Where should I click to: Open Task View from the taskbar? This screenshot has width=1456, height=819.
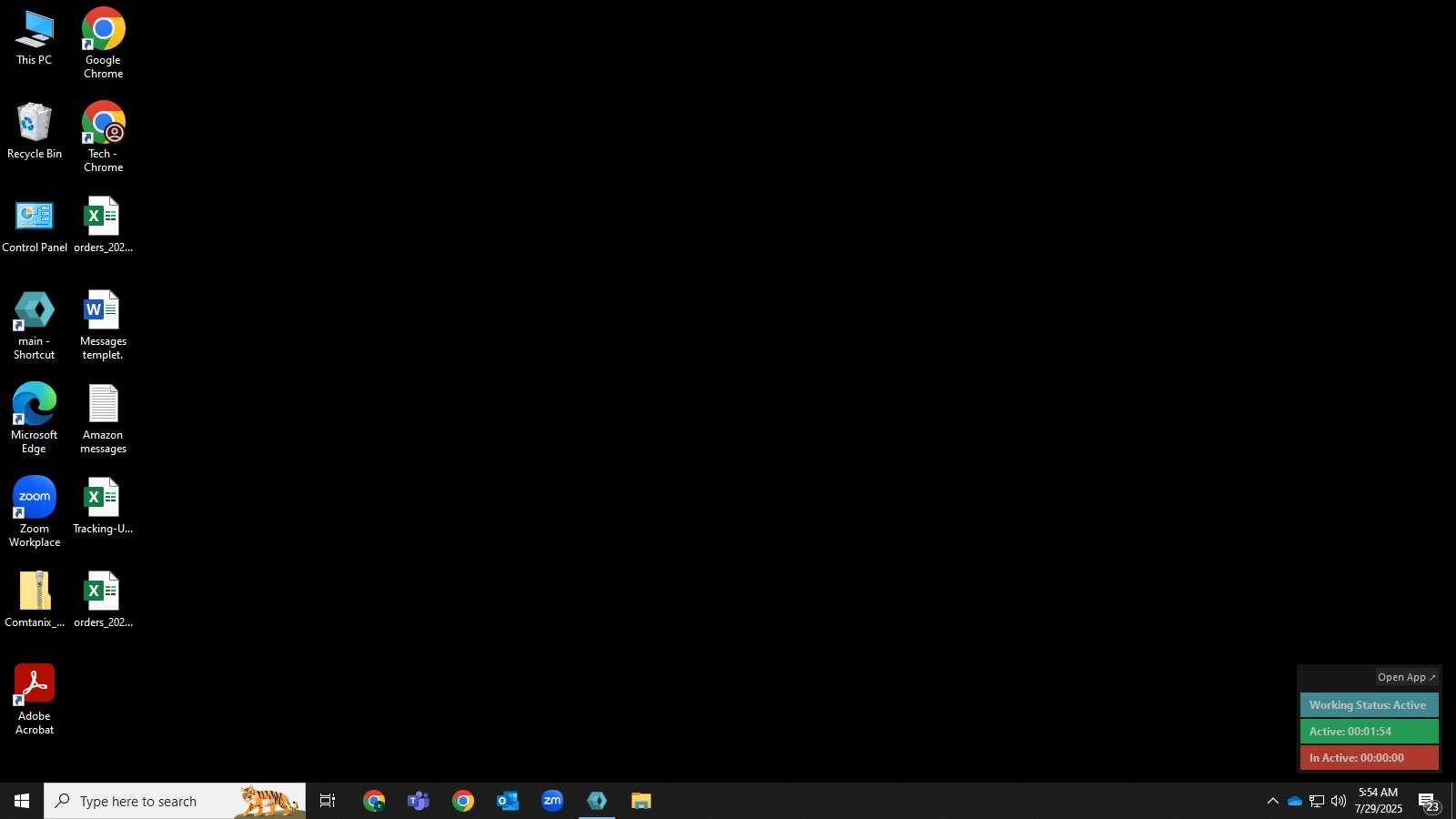328,801
